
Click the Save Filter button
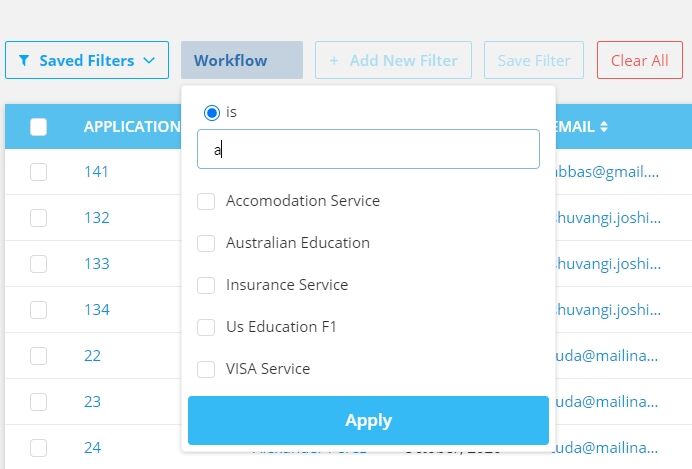click(534, 60)
